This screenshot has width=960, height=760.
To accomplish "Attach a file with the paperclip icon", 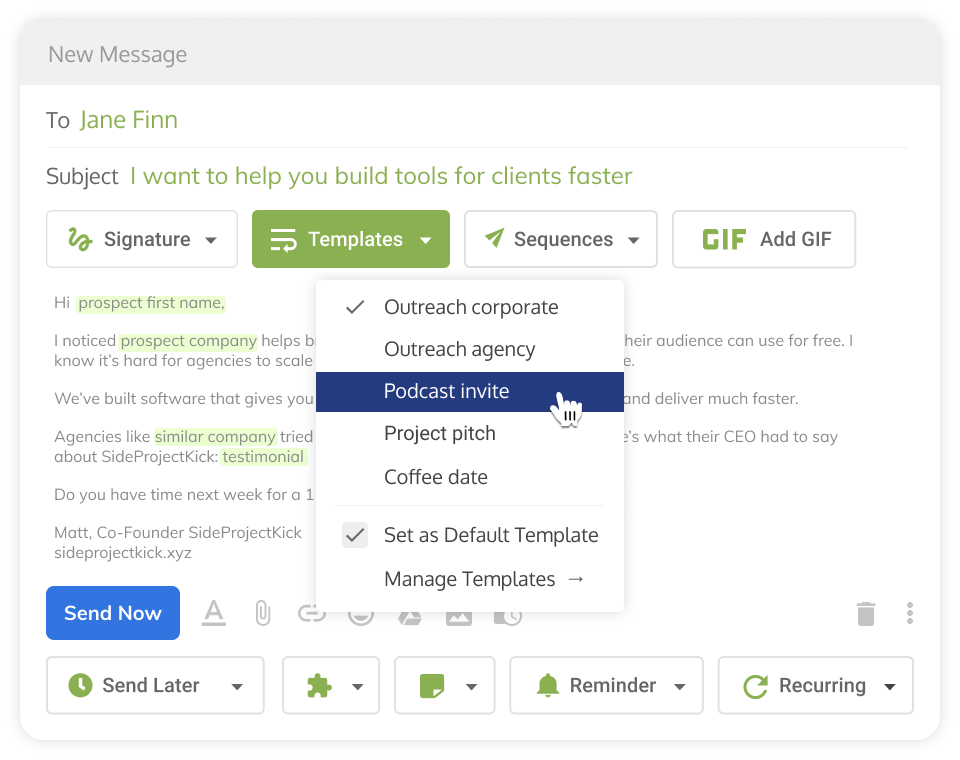I will pyautogui.click(x=262, y=613).
